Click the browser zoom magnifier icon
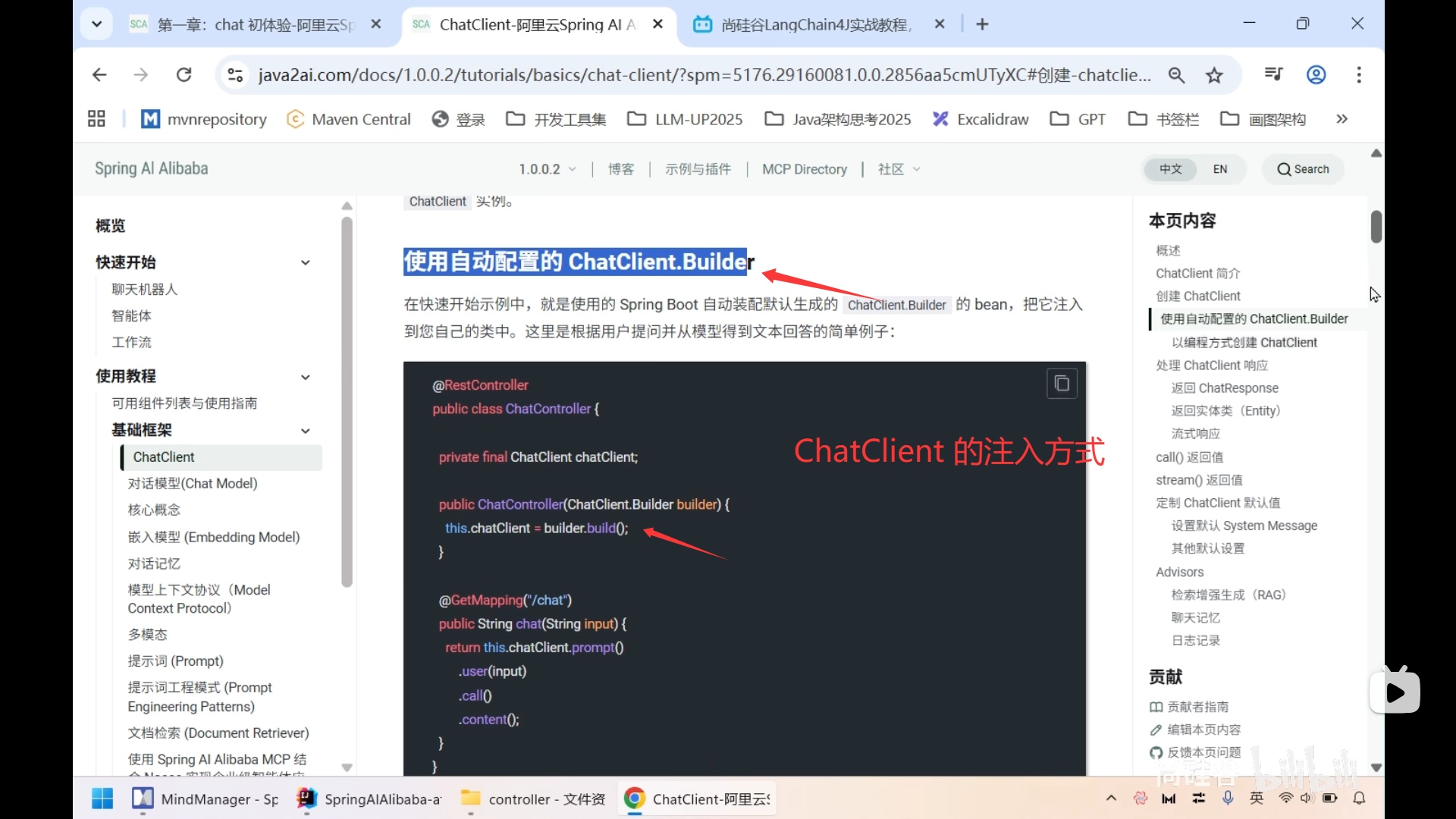Image resolution: width=1456 pixels, height=819 pixels. (x=1176, y=75)
